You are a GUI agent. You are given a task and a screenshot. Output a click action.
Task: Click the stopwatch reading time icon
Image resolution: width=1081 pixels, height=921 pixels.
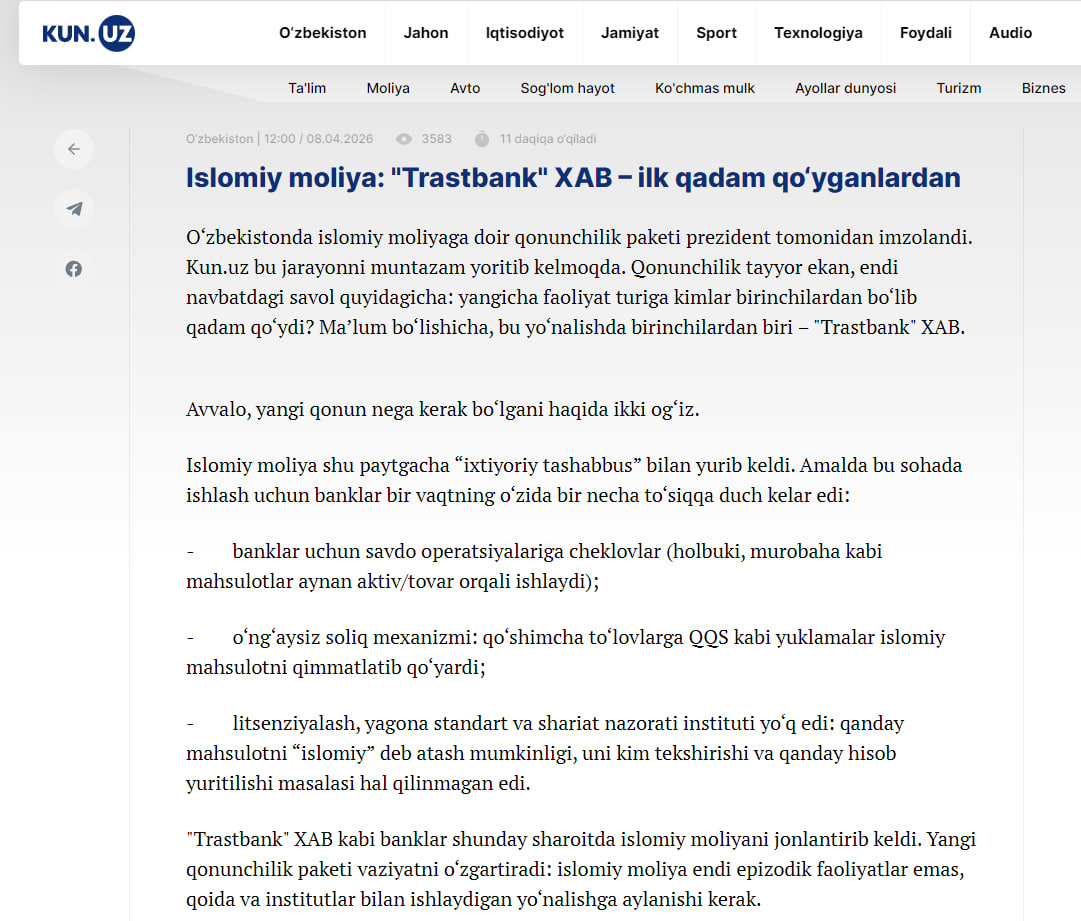click(482, 139)
